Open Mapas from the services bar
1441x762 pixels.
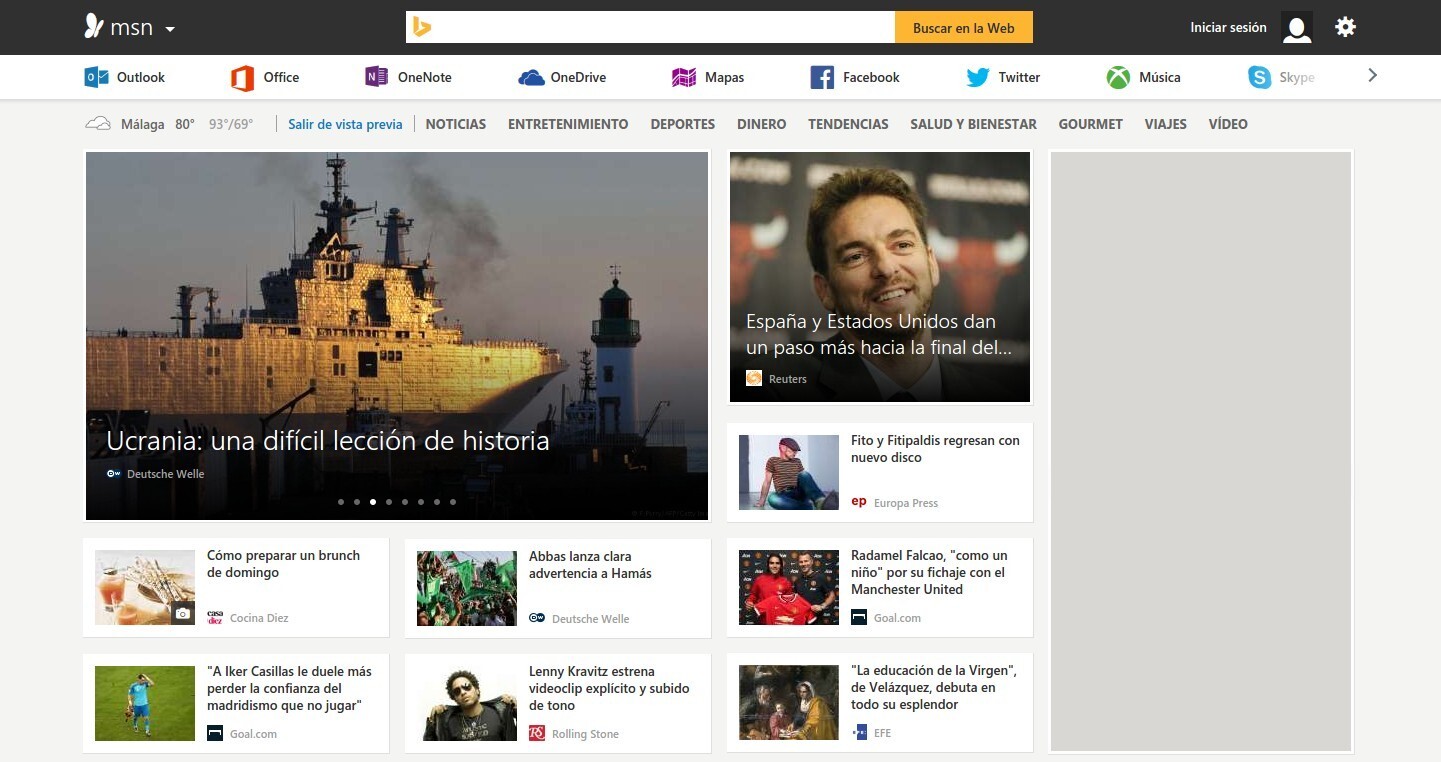click(684, 77)
